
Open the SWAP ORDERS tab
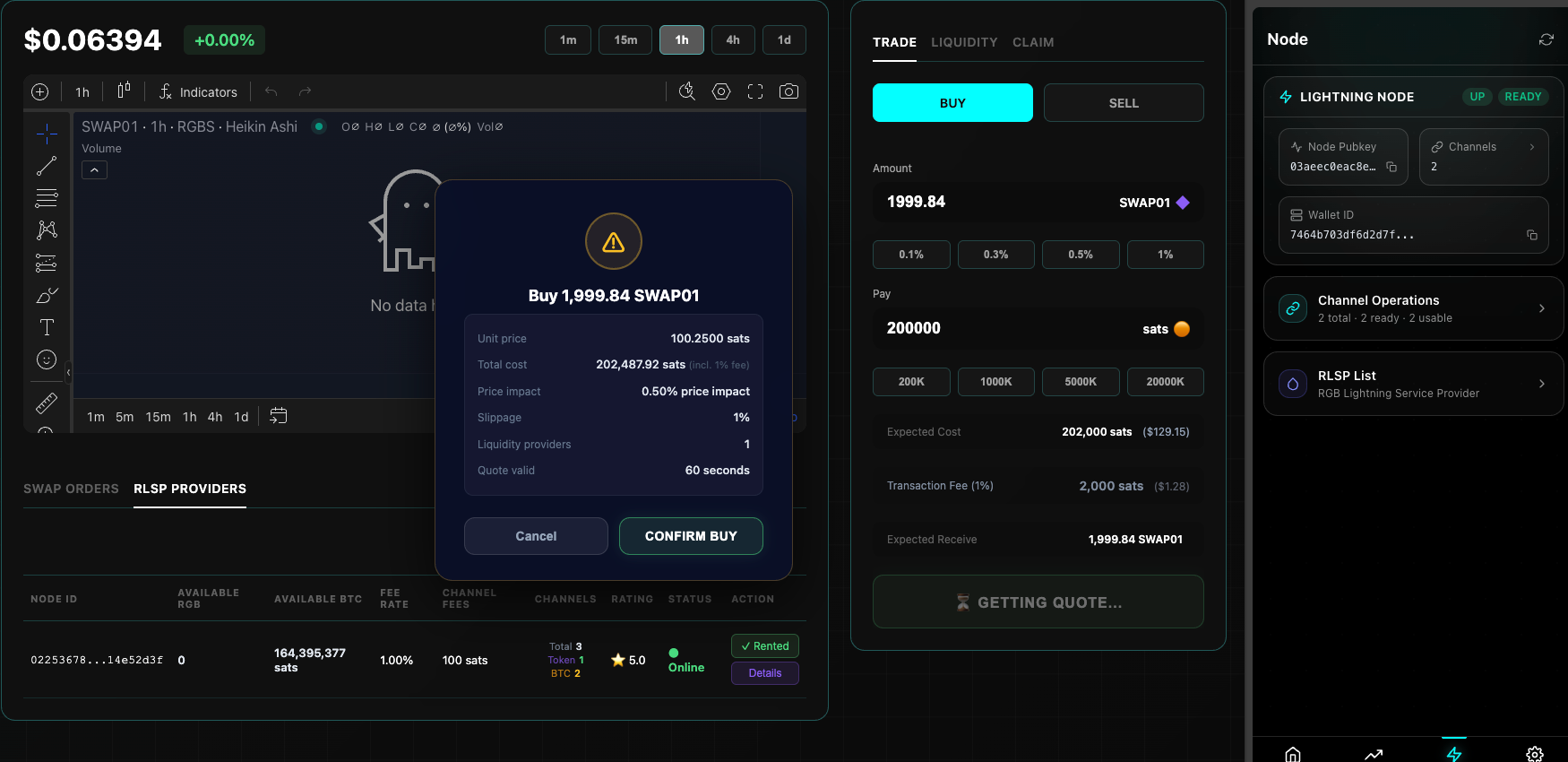(71, 489)
